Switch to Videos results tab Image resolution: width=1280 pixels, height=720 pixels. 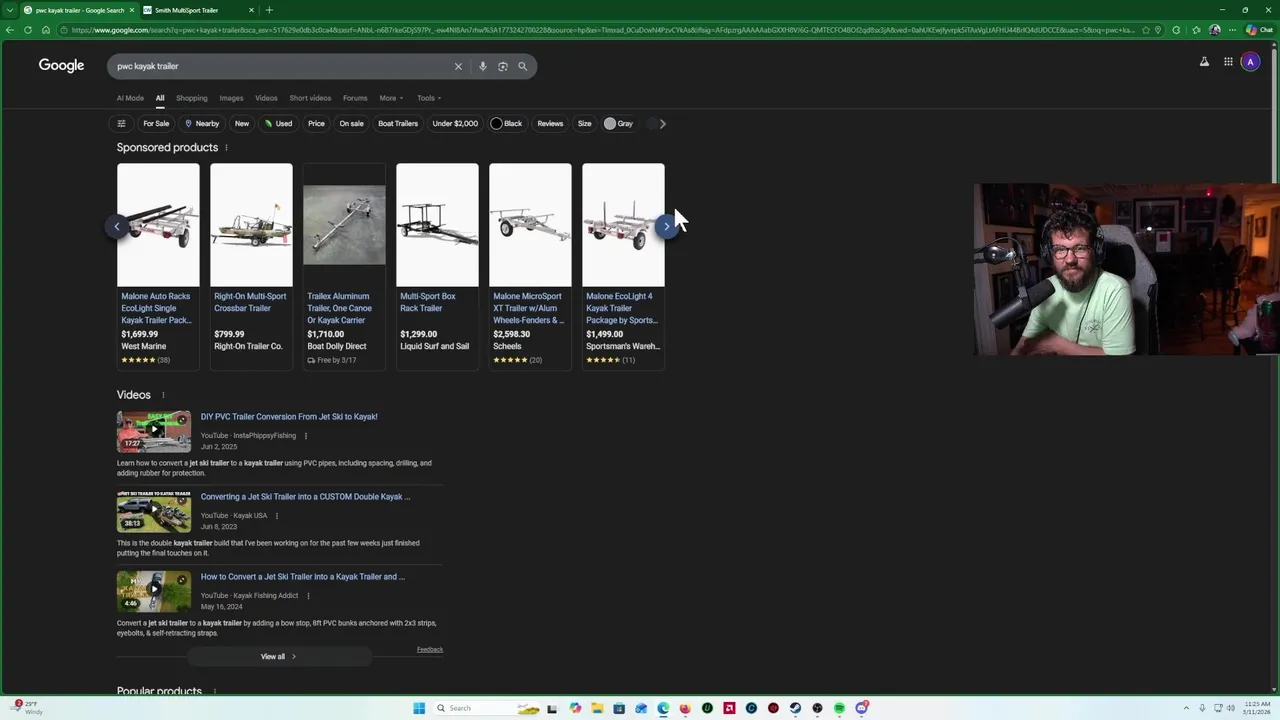coord(266,98)
